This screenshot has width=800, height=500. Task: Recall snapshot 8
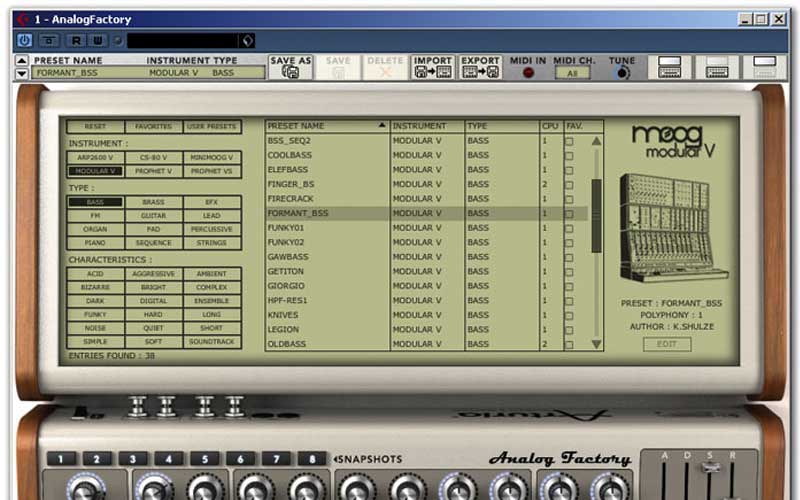[x=312, y=459]
